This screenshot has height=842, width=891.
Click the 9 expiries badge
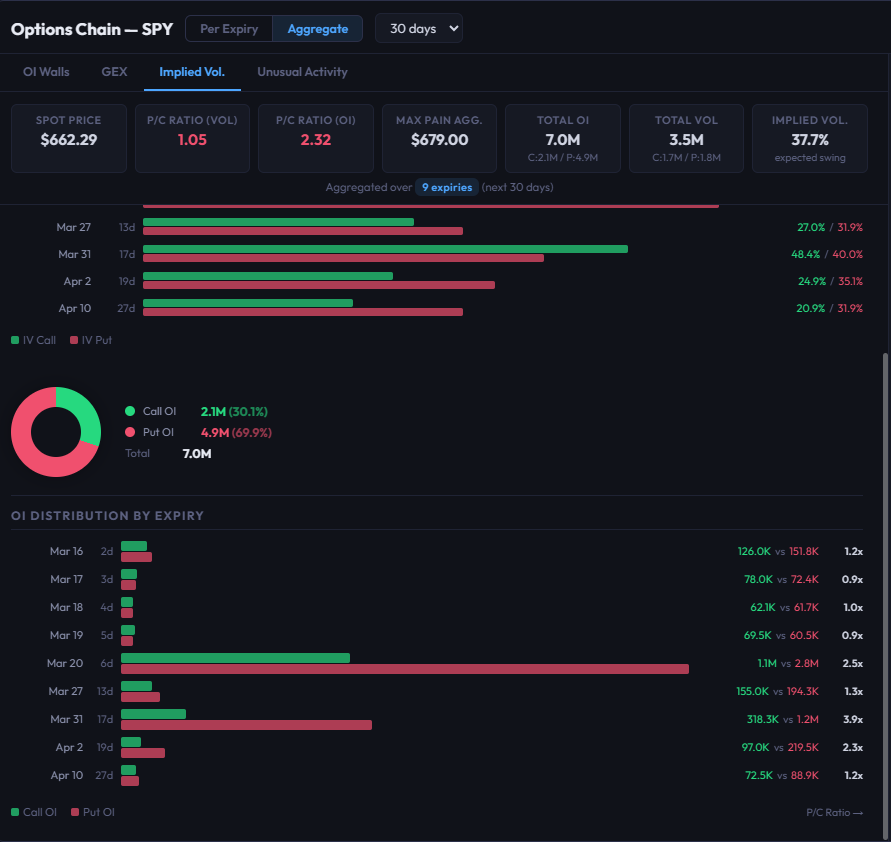(x=447, y=187)
